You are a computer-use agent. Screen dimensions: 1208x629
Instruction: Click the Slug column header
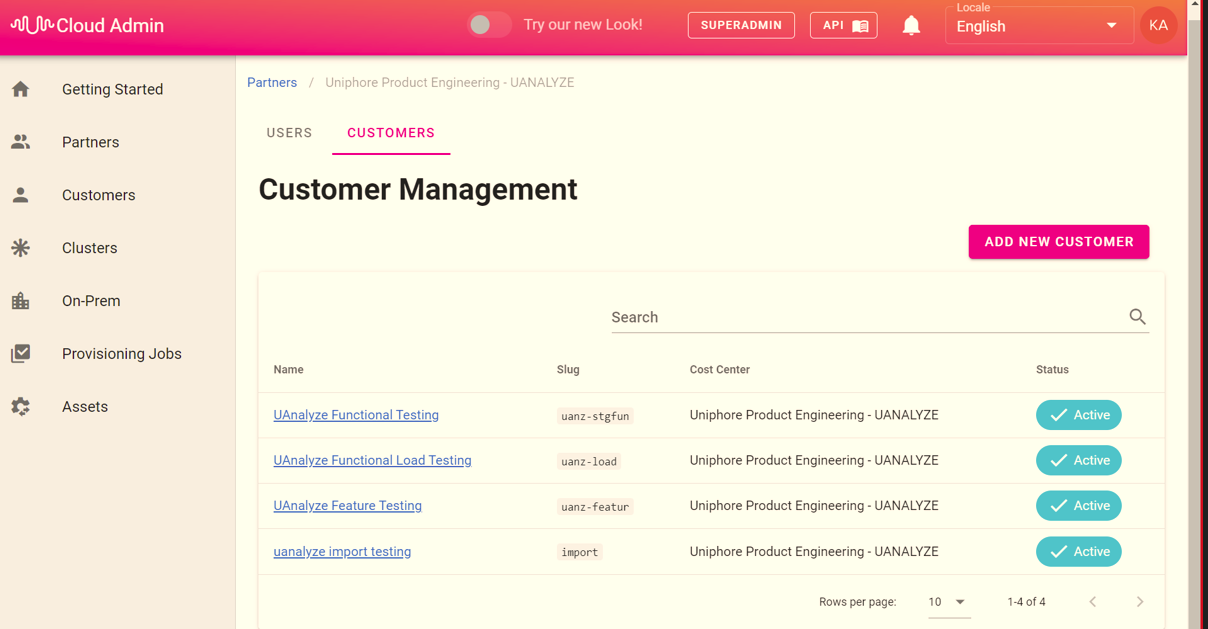(x=568, y=369)
